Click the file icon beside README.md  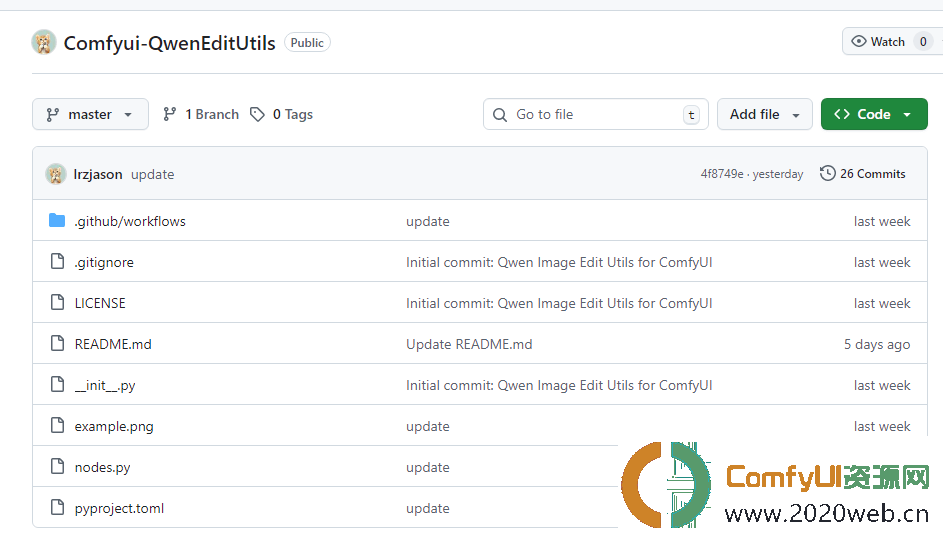tap(57, 343)
